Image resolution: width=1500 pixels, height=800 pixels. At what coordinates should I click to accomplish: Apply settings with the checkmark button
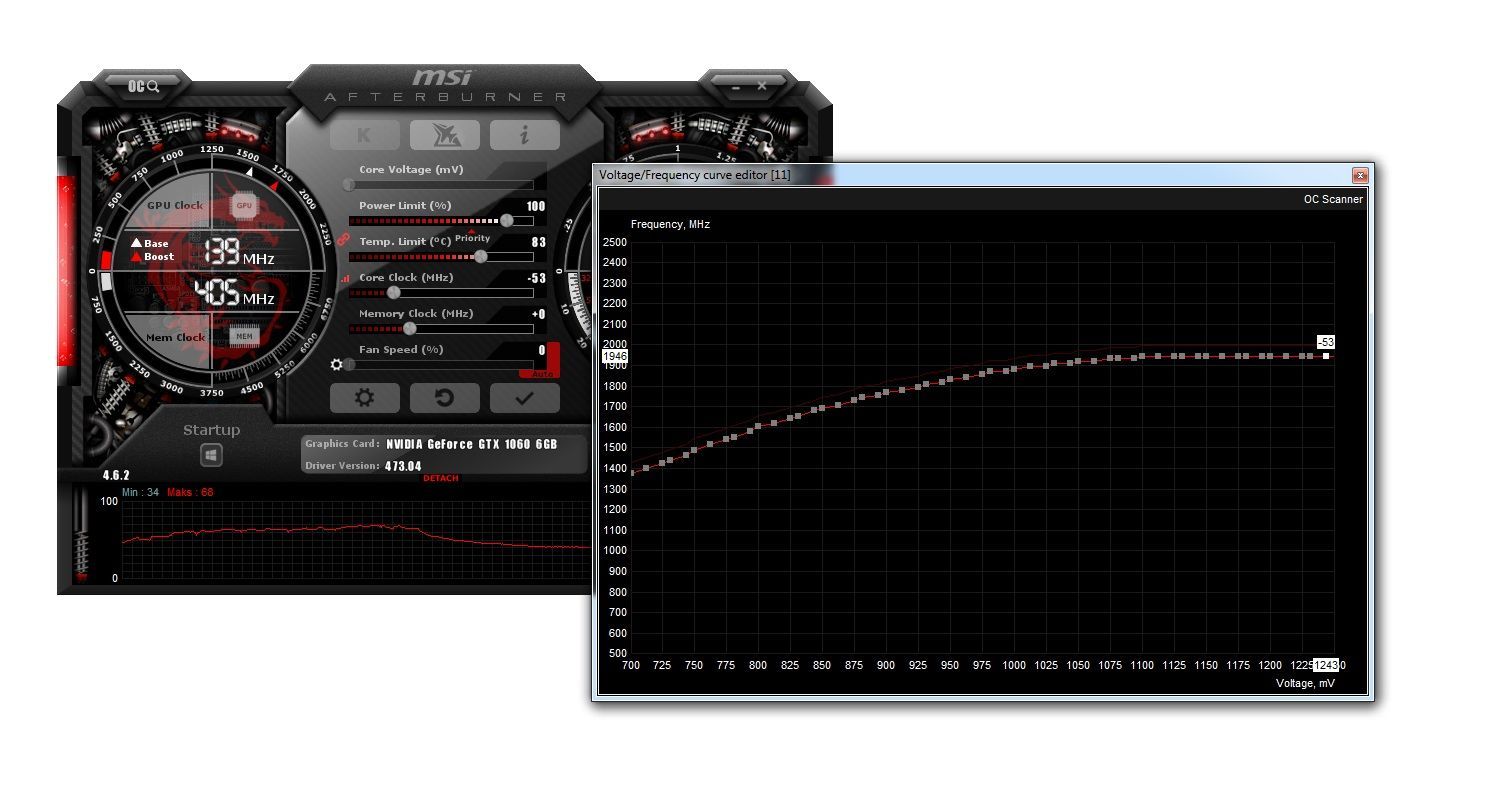(524, 398)
